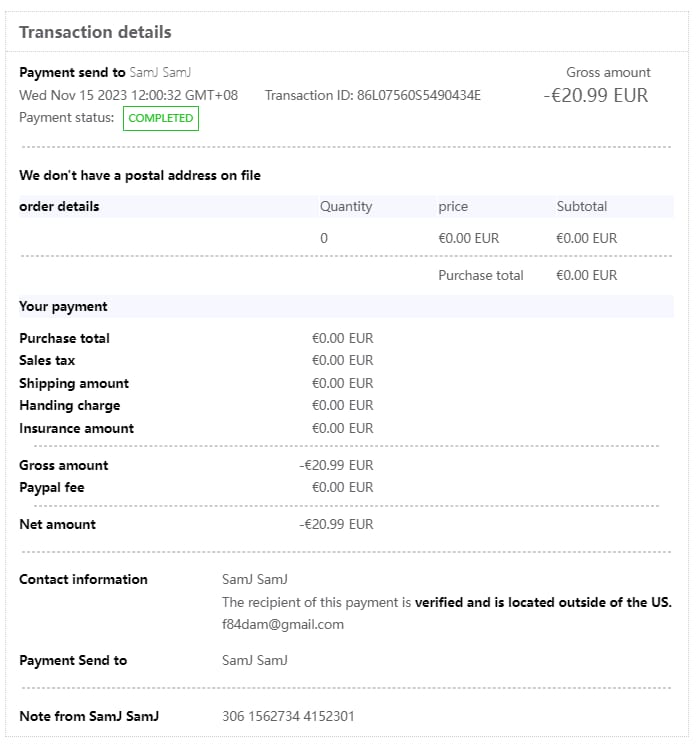Click the price column header
The width and height of the screenshot is (696, 745).
click(452, 206)
